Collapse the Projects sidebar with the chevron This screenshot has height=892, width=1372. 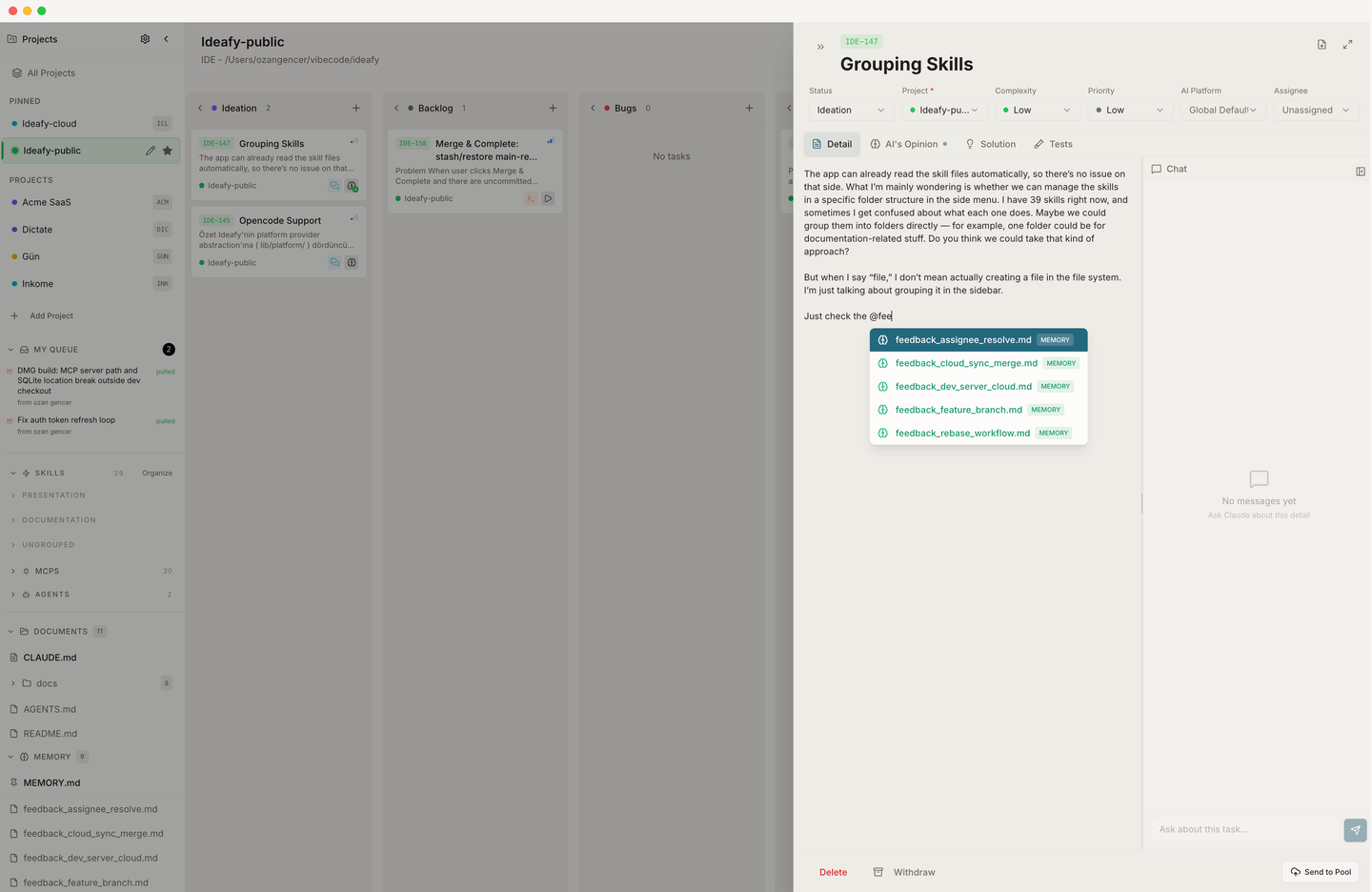[166, 39]
